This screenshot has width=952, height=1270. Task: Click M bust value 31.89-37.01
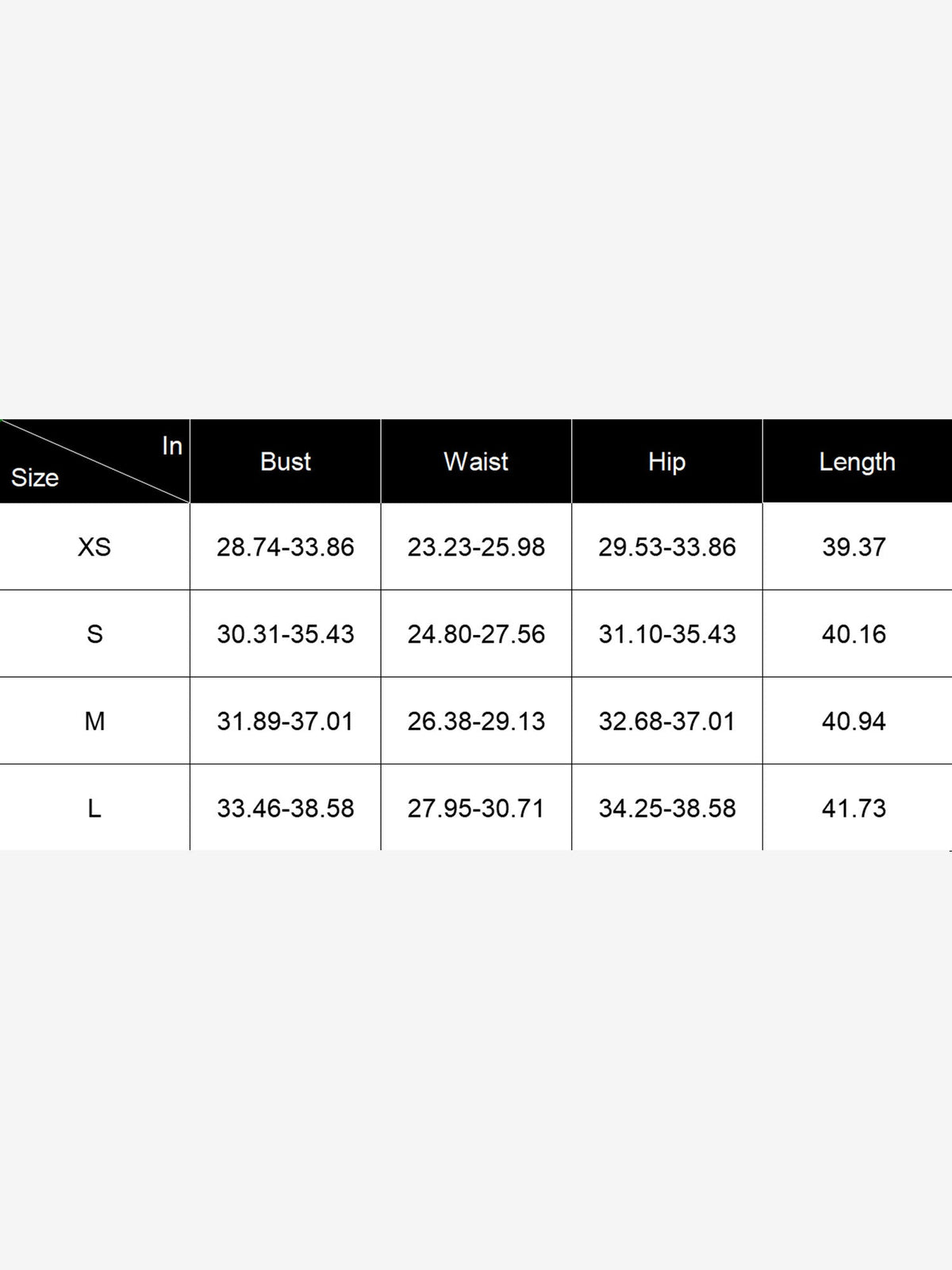click(x=286, y=722)
